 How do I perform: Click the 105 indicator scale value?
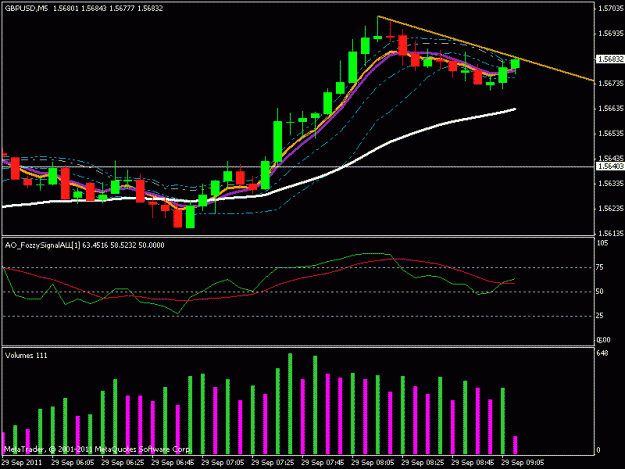(x=603, y=243)
